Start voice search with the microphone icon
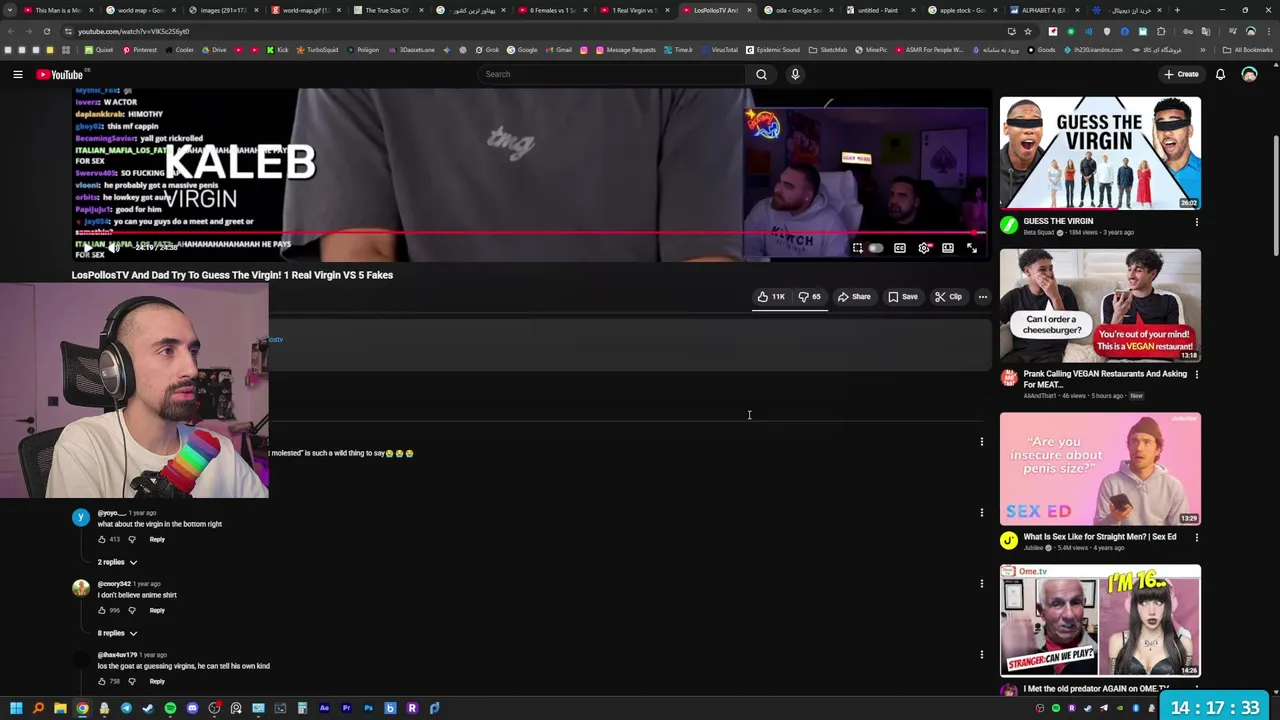 [x=795, y=74]
